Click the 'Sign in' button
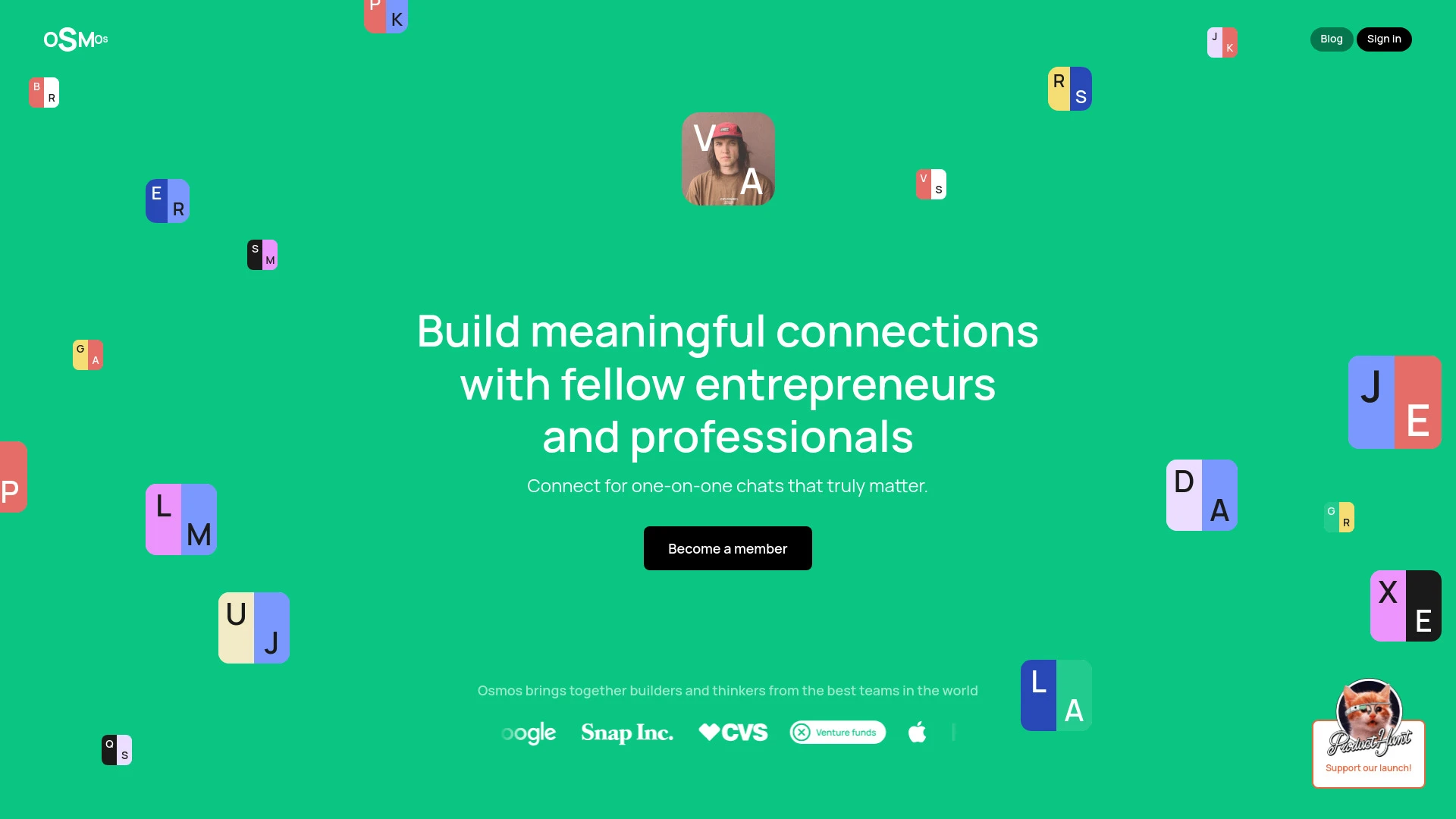This screenshot has width=1456, height=819. [1384, 39]
